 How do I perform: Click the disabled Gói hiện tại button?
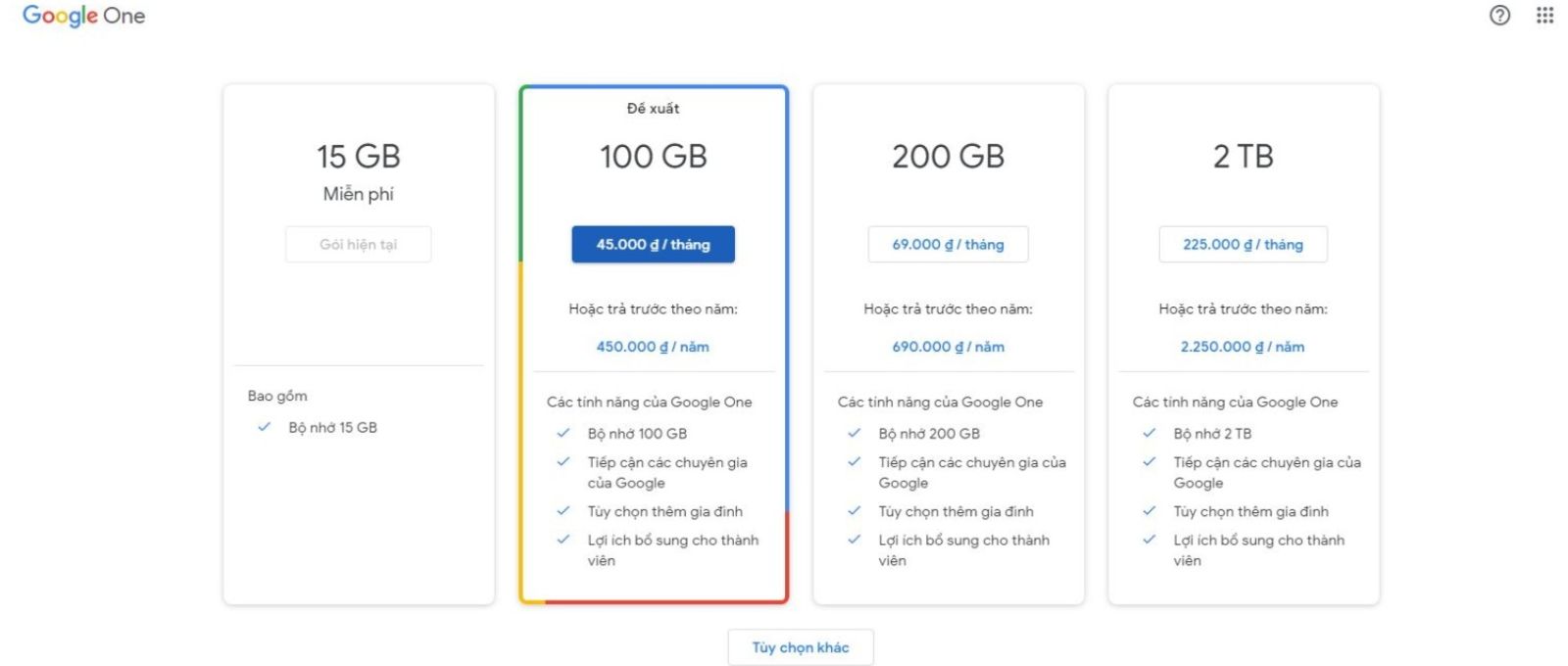(359, 245)
